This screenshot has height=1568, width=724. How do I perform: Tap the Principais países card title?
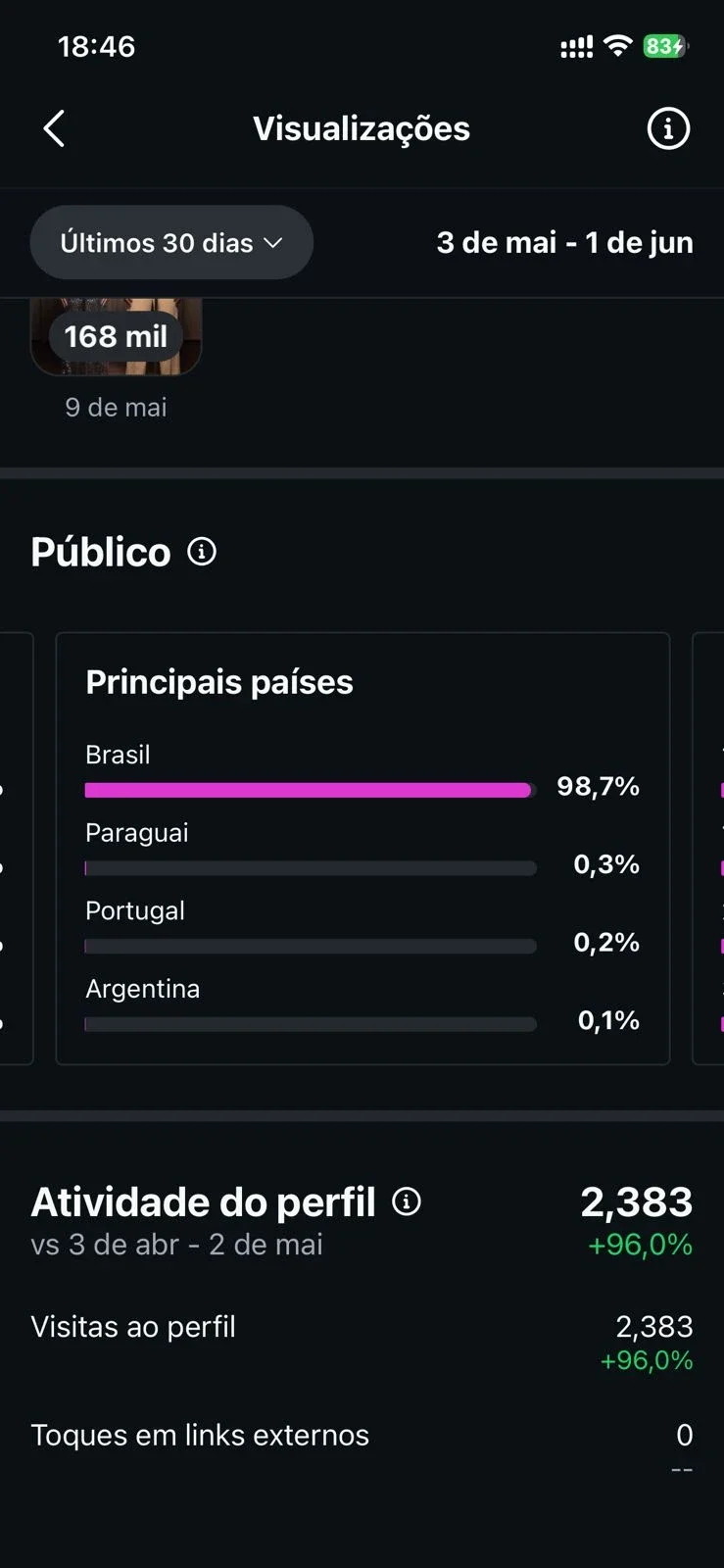(219, 682)
